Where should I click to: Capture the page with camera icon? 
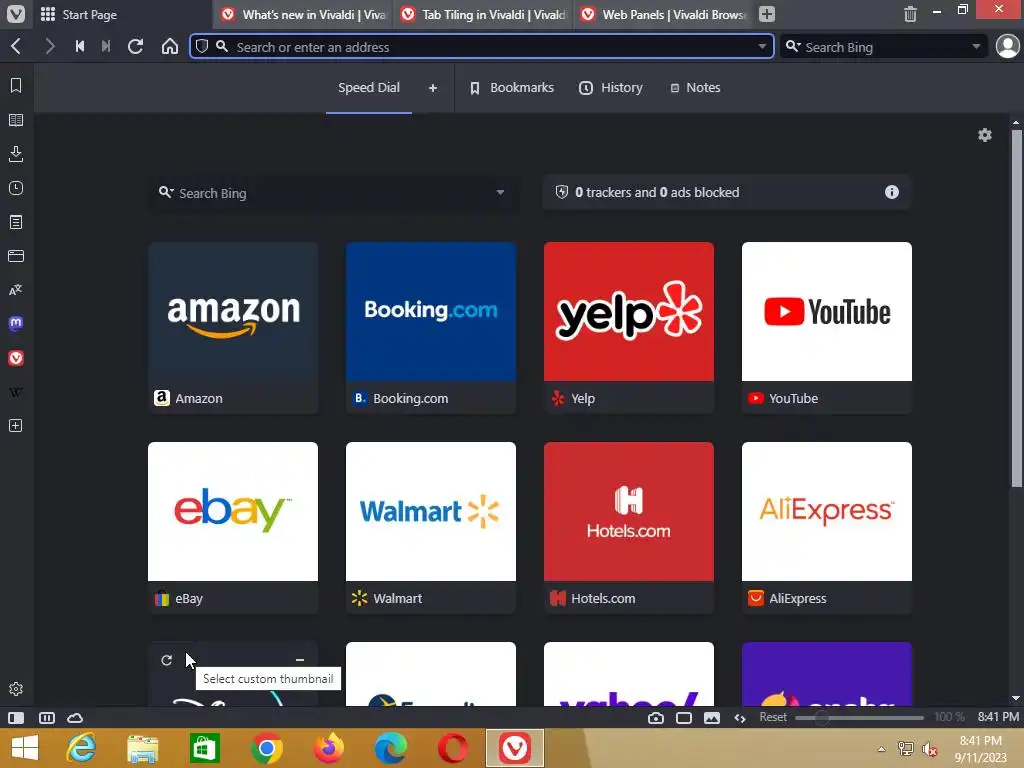[x=656, y=718]
